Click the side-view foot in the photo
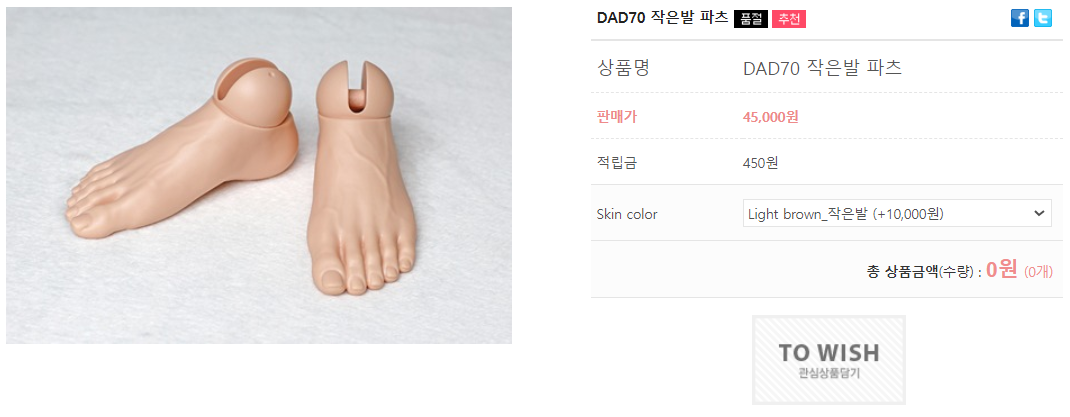1070x417 pixels. pos(184,147)
